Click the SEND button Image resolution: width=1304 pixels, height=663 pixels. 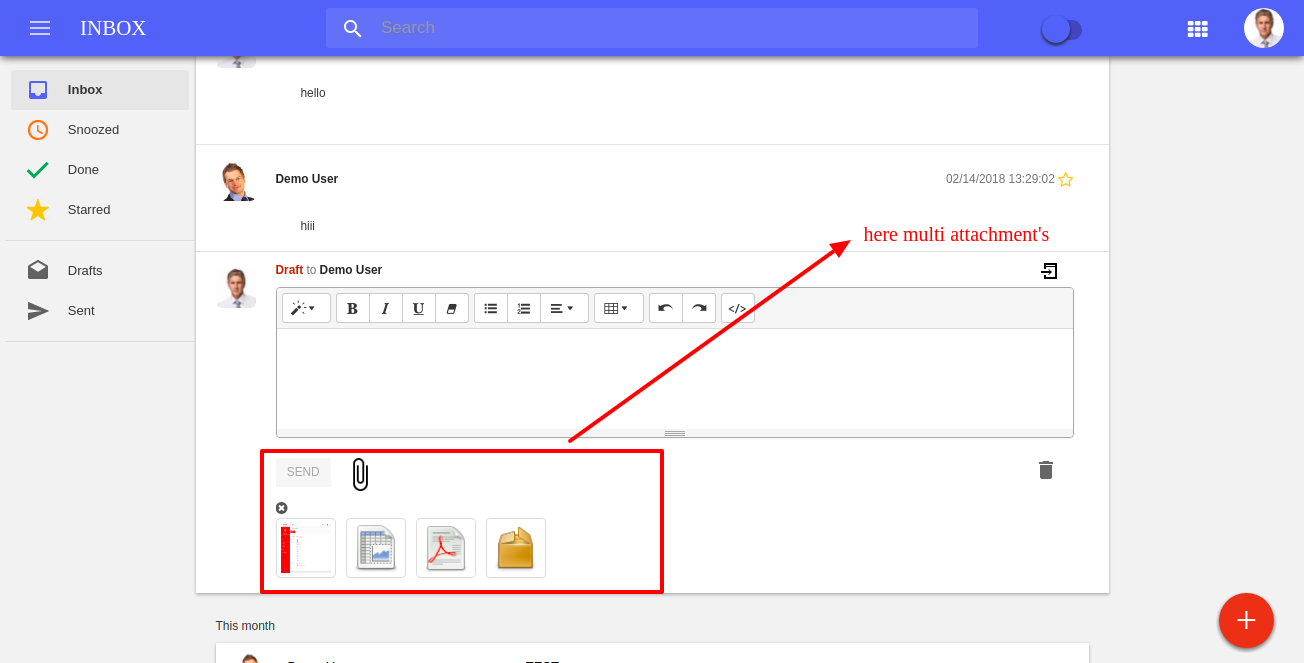[x=303, y=472]
